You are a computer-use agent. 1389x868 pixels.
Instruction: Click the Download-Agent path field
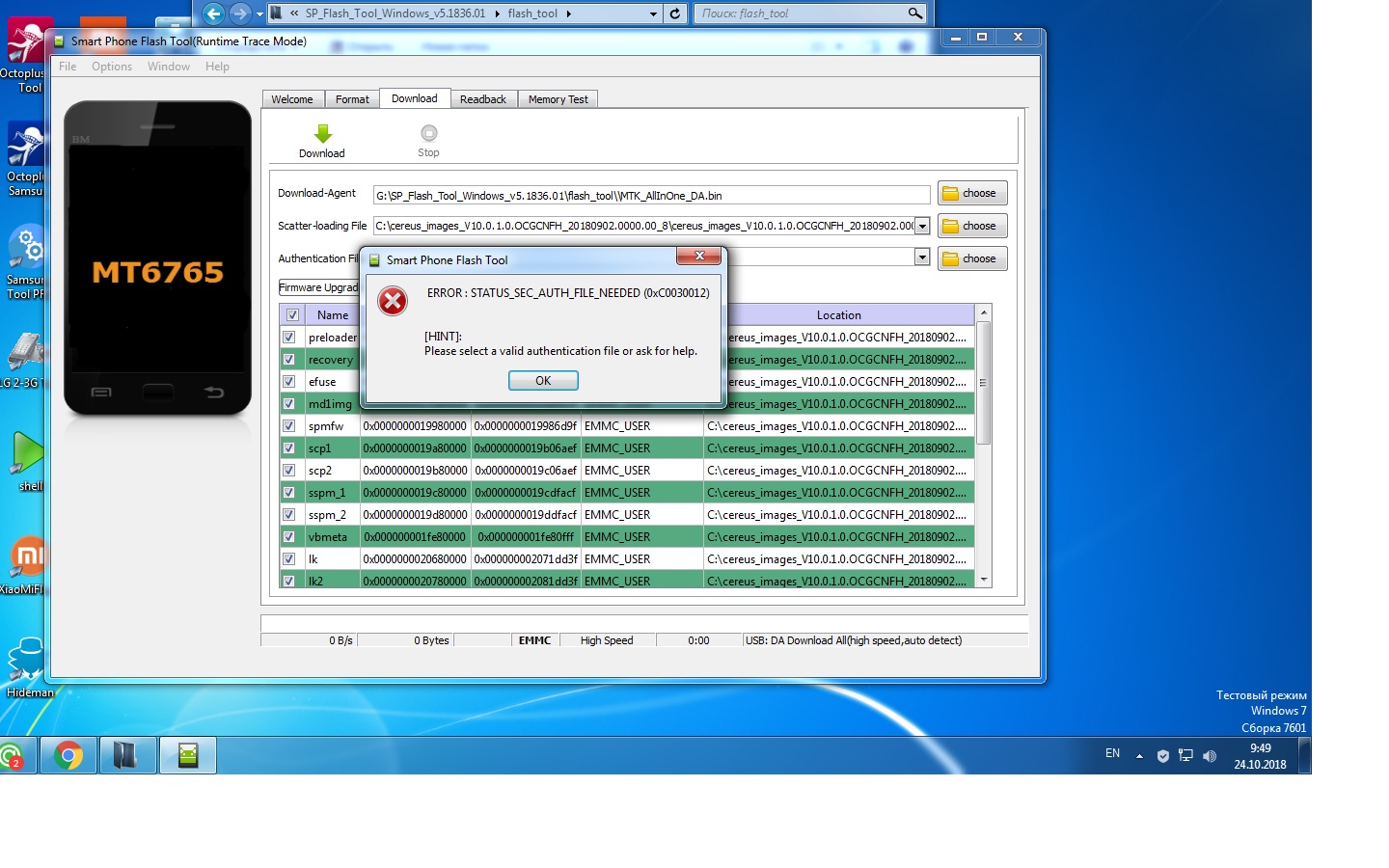[652, 195]
